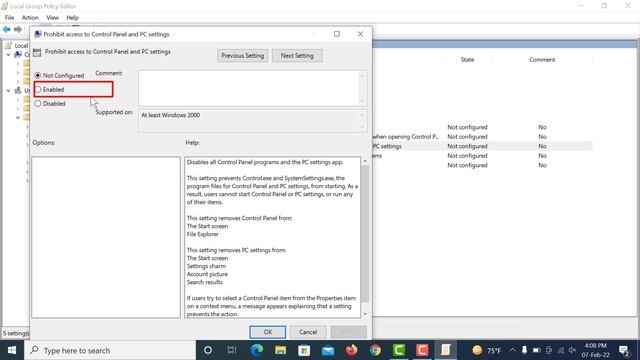Screen dimensions: 640x360
Task: Click the Help description text pane
Action: pos(273,237)
